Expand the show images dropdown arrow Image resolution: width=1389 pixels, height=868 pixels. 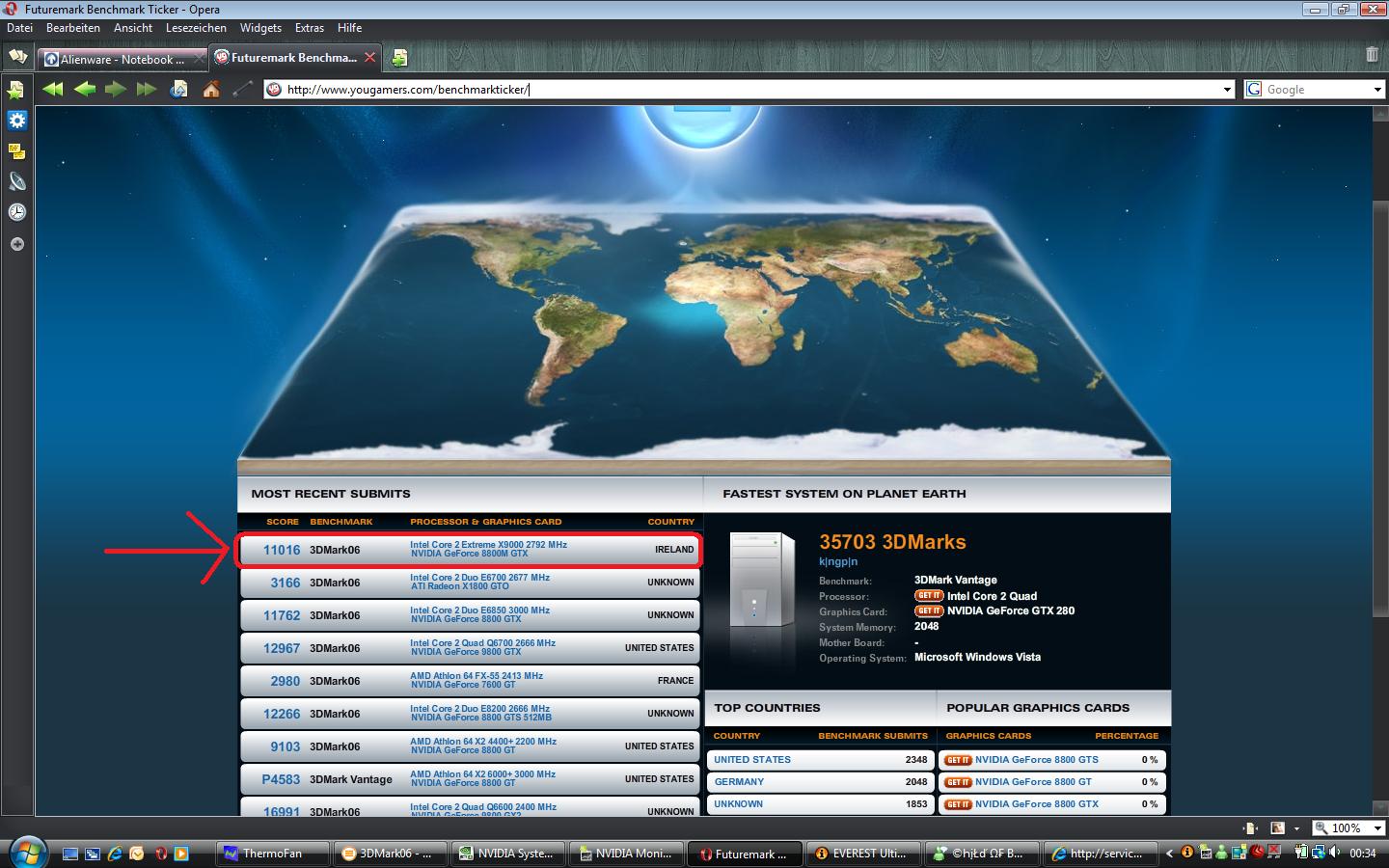[1296, 827]
